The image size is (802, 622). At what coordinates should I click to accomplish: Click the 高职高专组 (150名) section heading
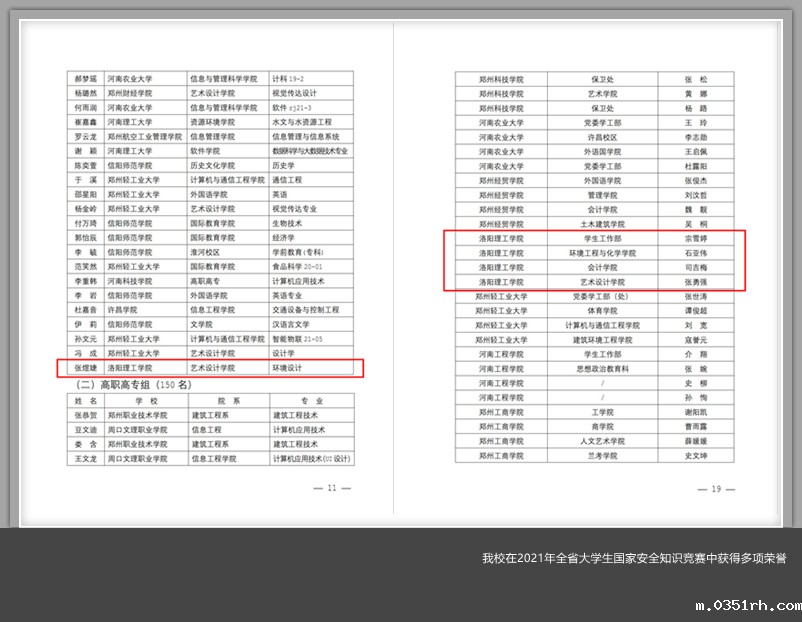point(130,384)
